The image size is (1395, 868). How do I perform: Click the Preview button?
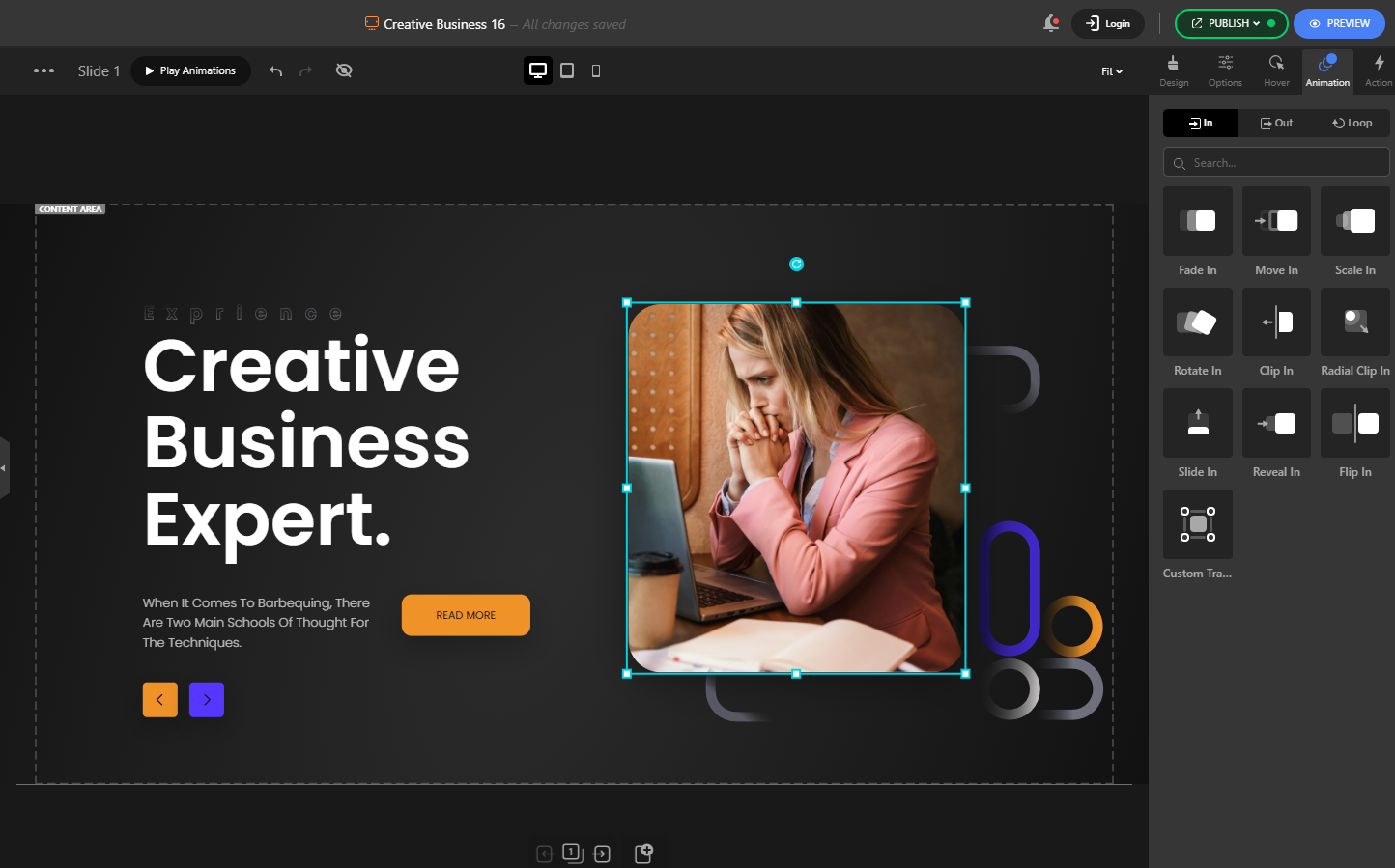[1339, 23]
